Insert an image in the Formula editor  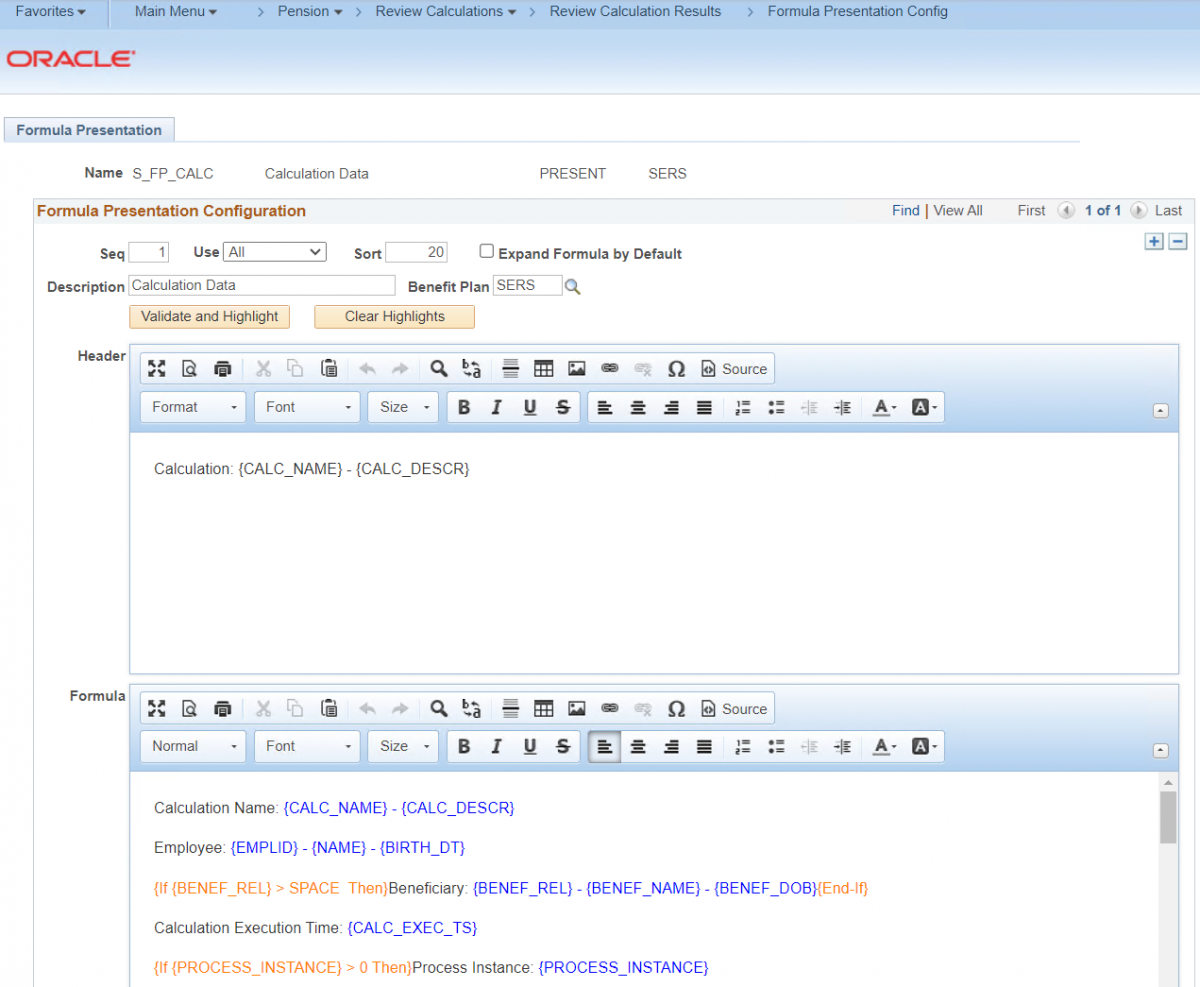(x=577, y=708)
